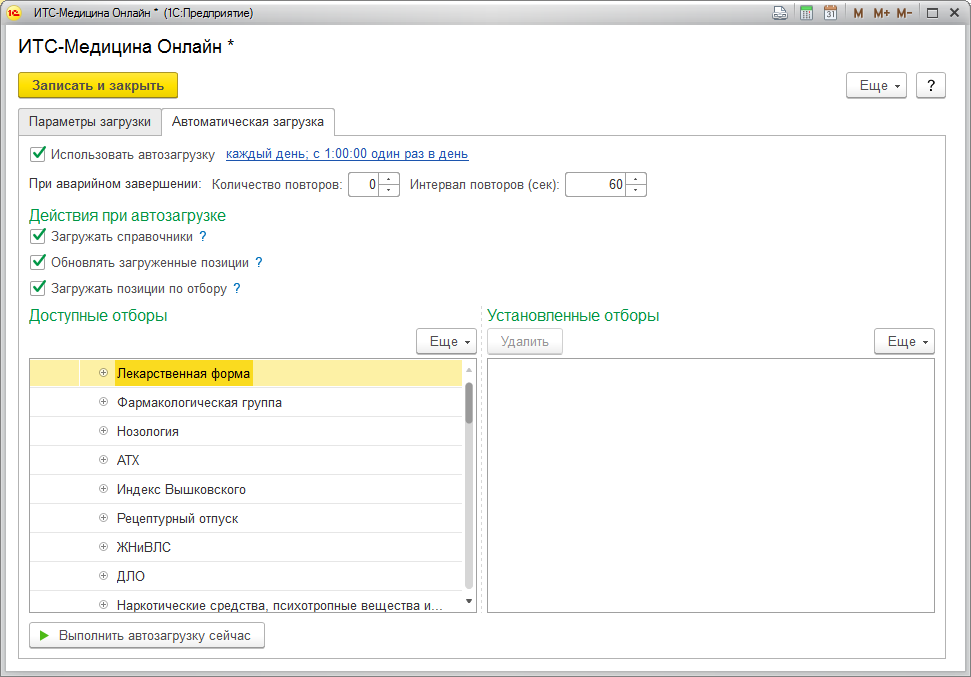Image resolution: width=971 pixels, height=677 pixels.
Task: Click the print/save icon in title bar
Action: [x=780, y=12]
